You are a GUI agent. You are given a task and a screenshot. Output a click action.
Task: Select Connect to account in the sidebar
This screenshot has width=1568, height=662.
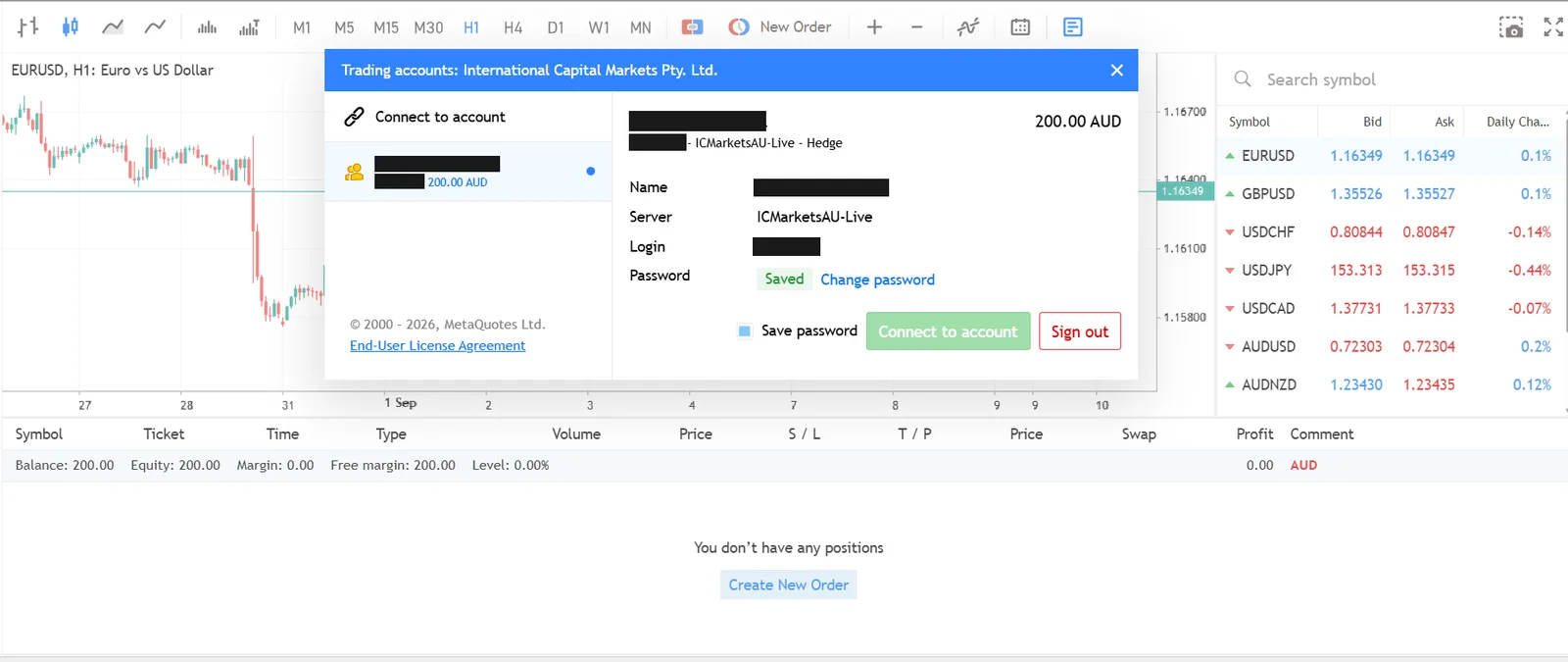(x=468, y=117)
